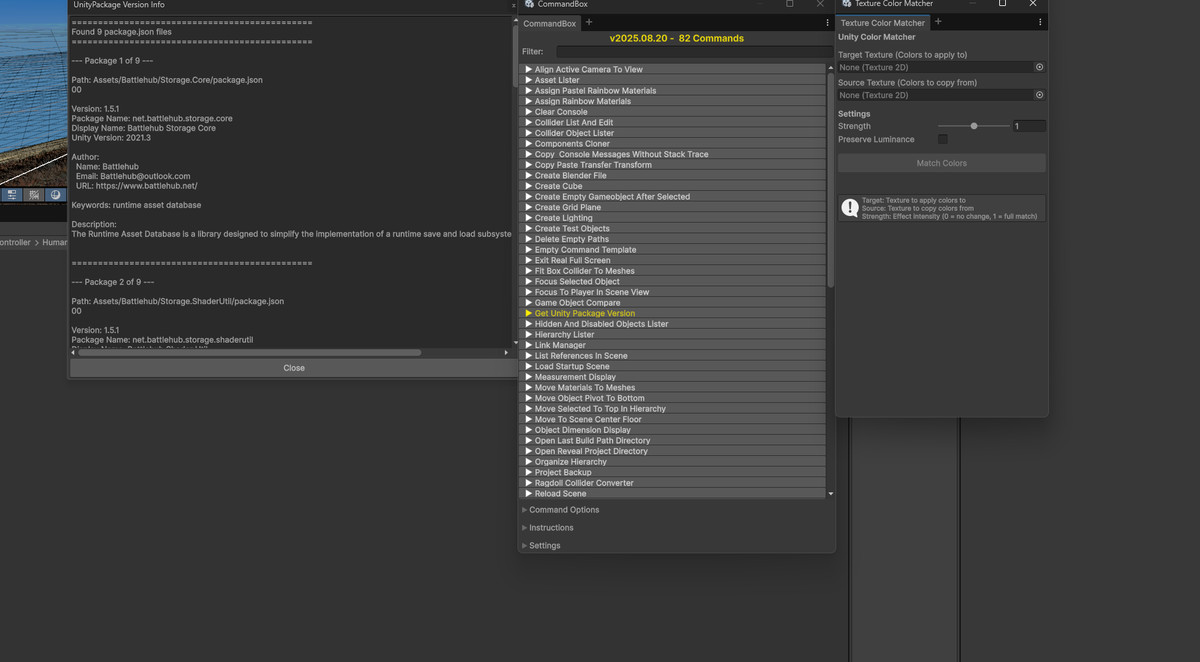Expand the Instructions foldout
The height and width of the screenshot is (662, 1200).
coord(551,528)
